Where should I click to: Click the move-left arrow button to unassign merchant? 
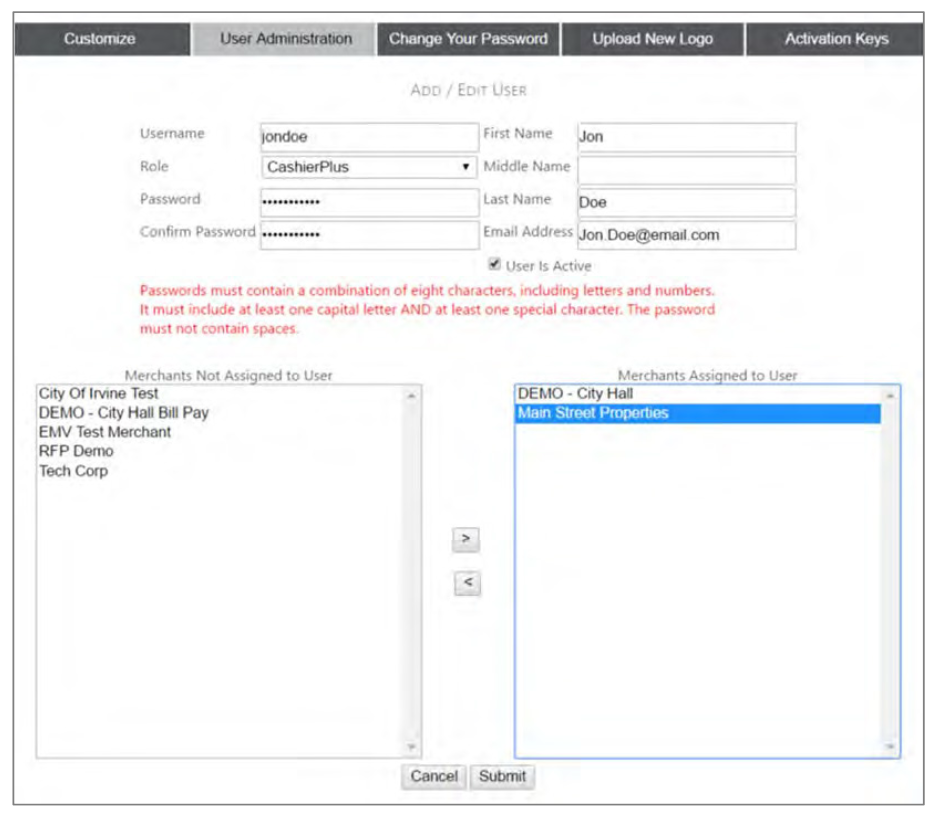[x=466, y=581]
